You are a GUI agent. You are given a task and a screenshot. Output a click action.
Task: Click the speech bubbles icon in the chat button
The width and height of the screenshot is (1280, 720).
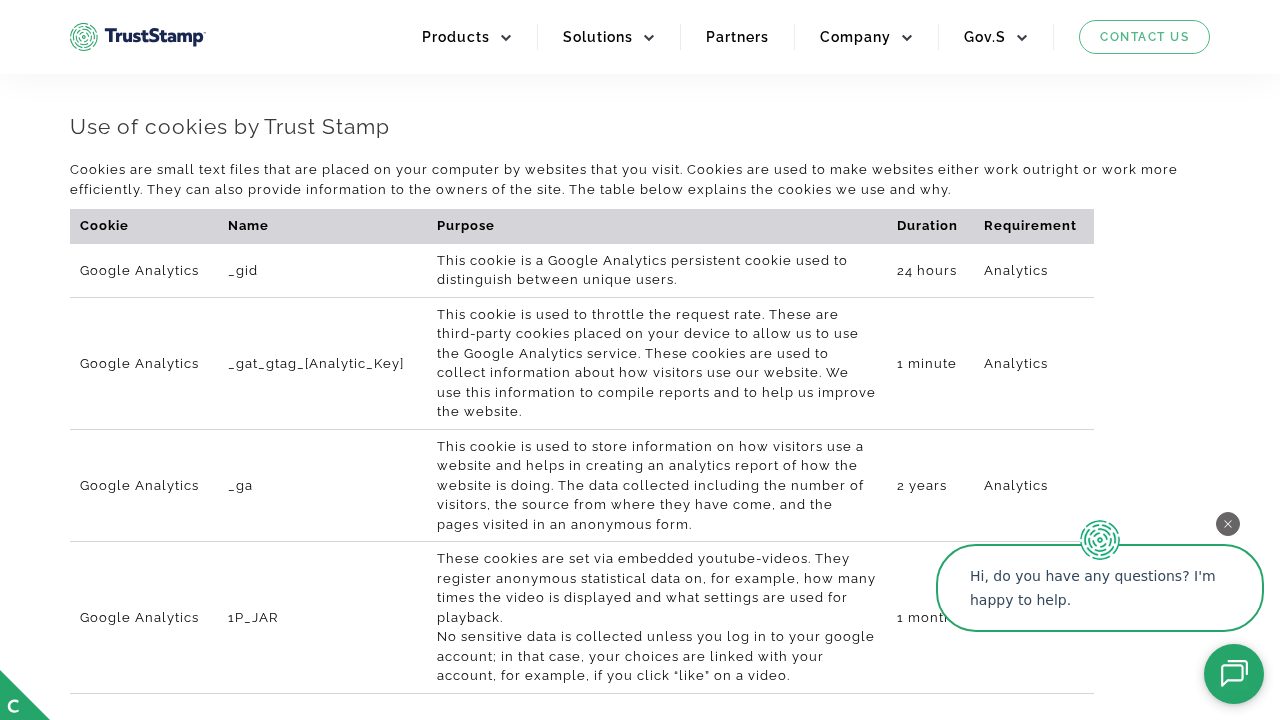pyautogui.click(x=1234, y=674)
